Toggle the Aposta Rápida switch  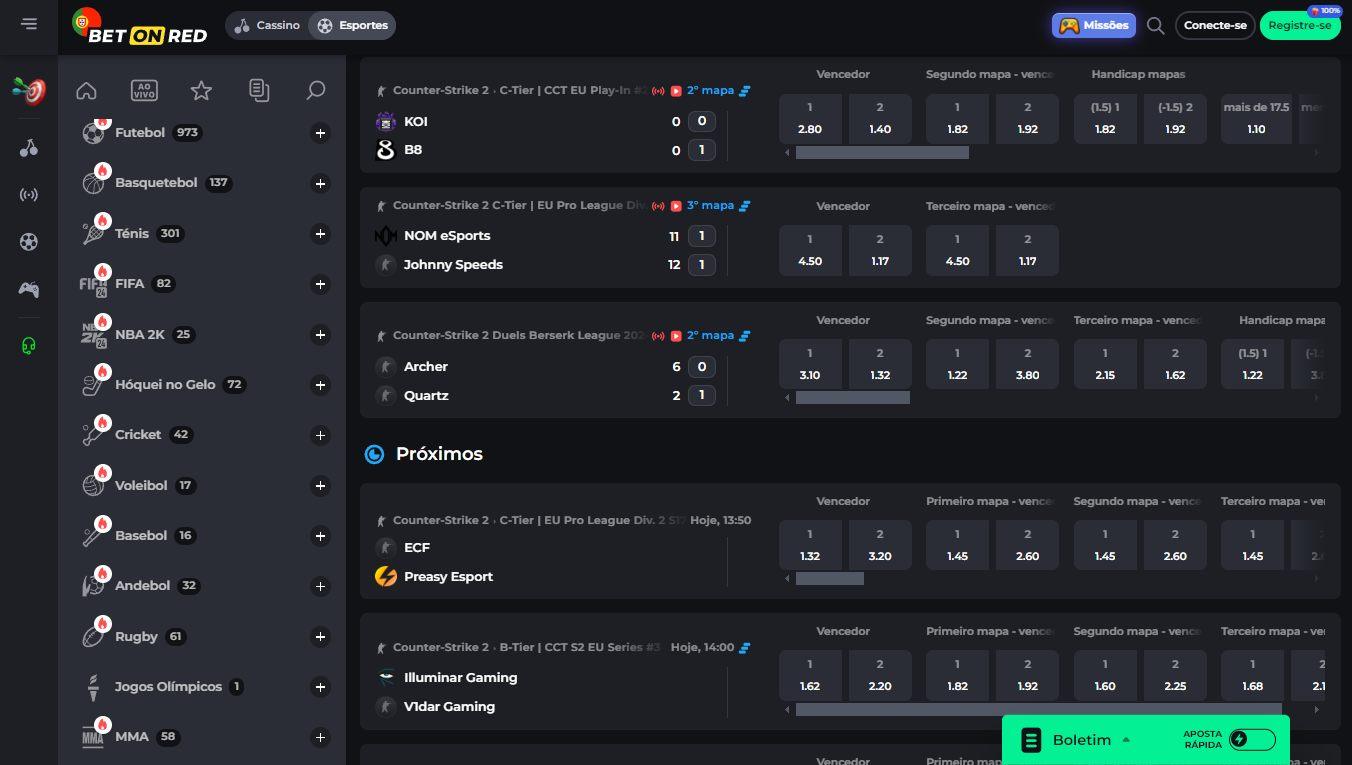(x=1252, y=740)
